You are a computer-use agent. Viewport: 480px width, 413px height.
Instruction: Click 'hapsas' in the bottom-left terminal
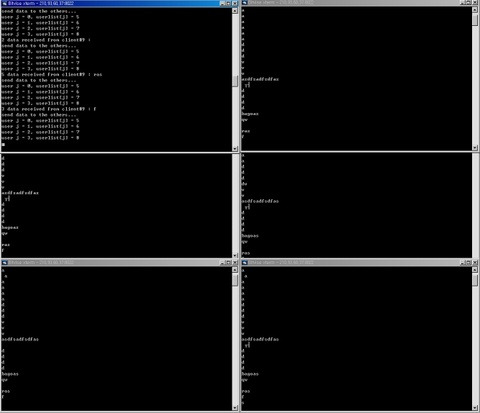pos(10,374)
